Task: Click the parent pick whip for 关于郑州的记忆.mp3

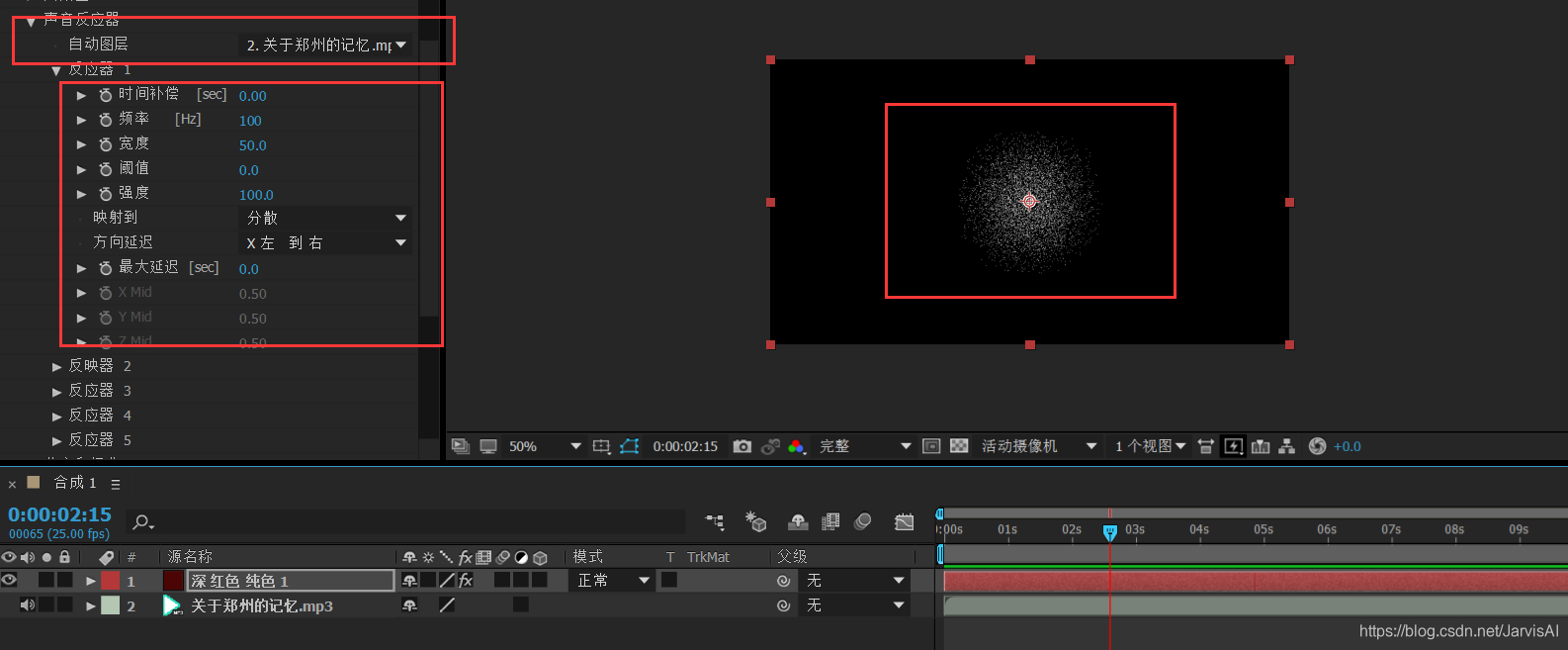Action: click(784, 605)
